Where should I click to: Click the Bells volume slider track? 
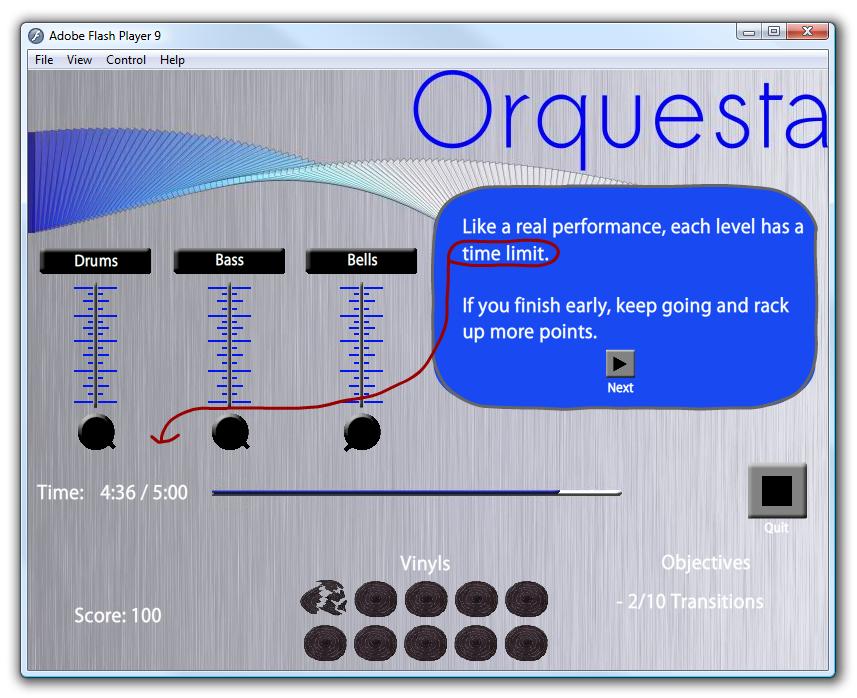tap(361, 345)
